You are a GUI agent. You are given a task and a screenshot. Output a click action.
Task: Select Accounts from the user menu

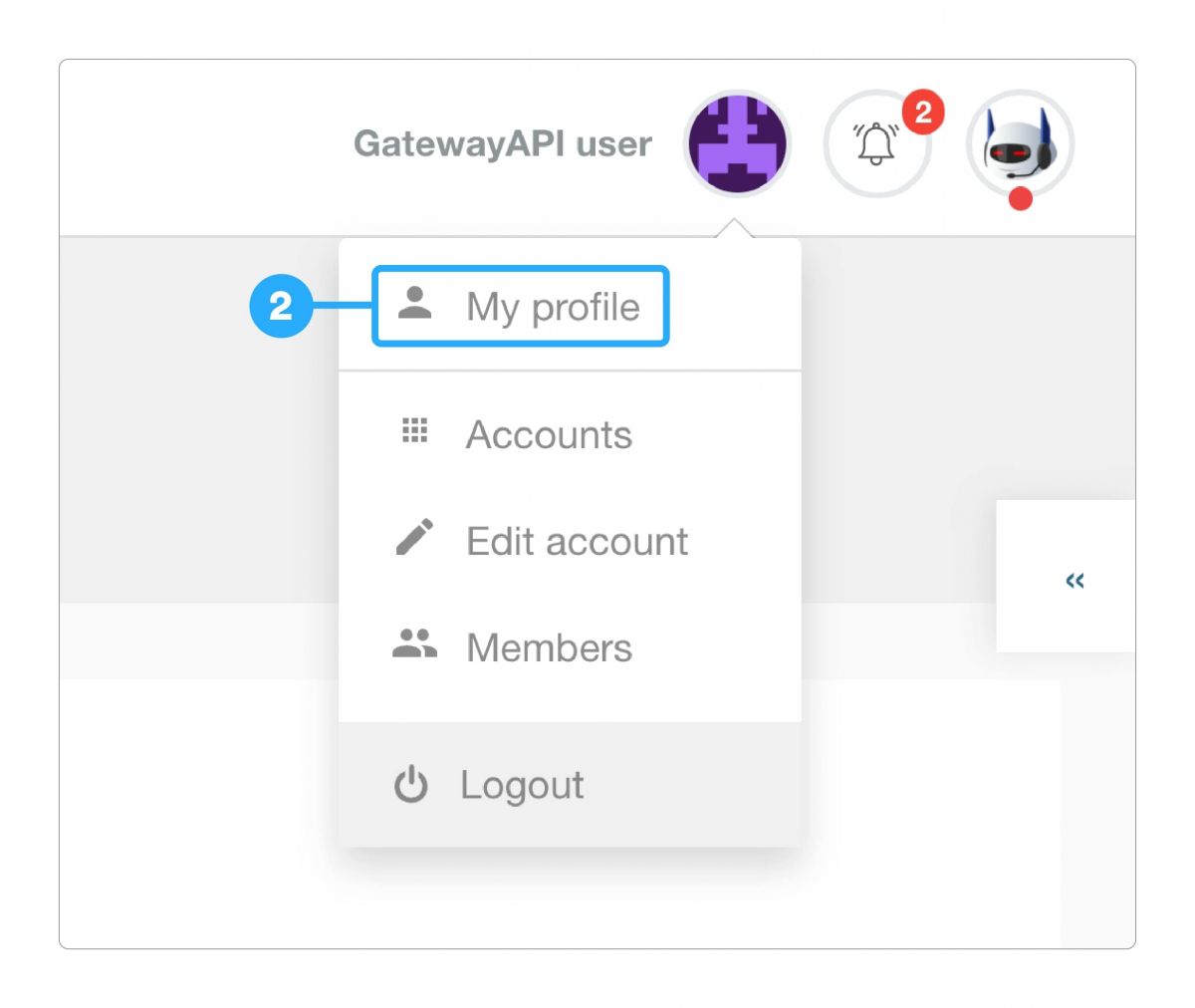pyautogui.click(x=549, y=434)
